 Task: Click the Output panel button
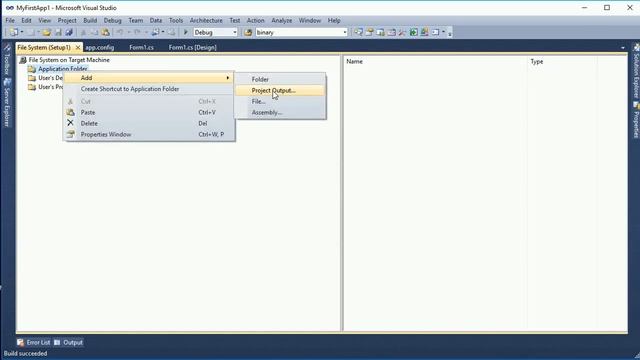tap(68, 342)
